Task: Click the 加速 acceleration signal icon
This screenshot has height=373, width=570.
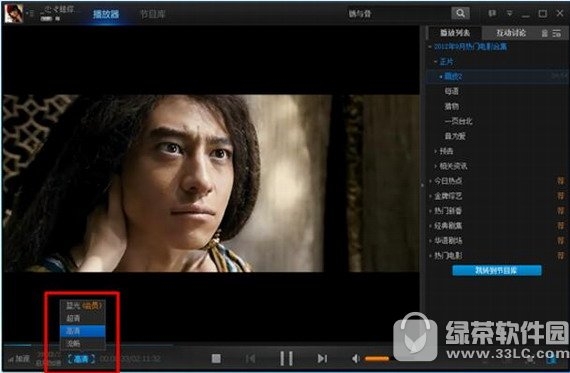Action: 11,360
